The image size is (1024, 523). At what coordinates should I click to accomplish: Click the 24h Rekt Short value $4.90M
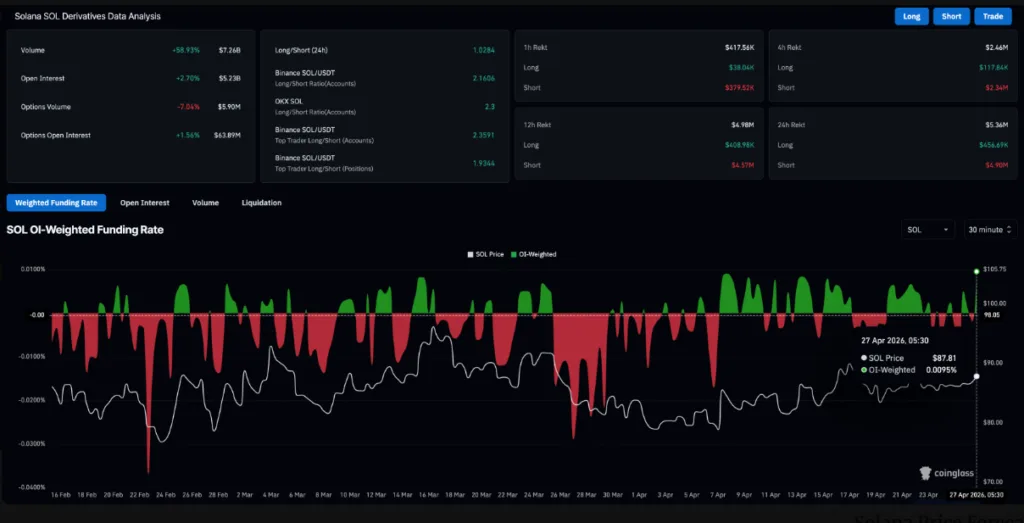[999, 165]
